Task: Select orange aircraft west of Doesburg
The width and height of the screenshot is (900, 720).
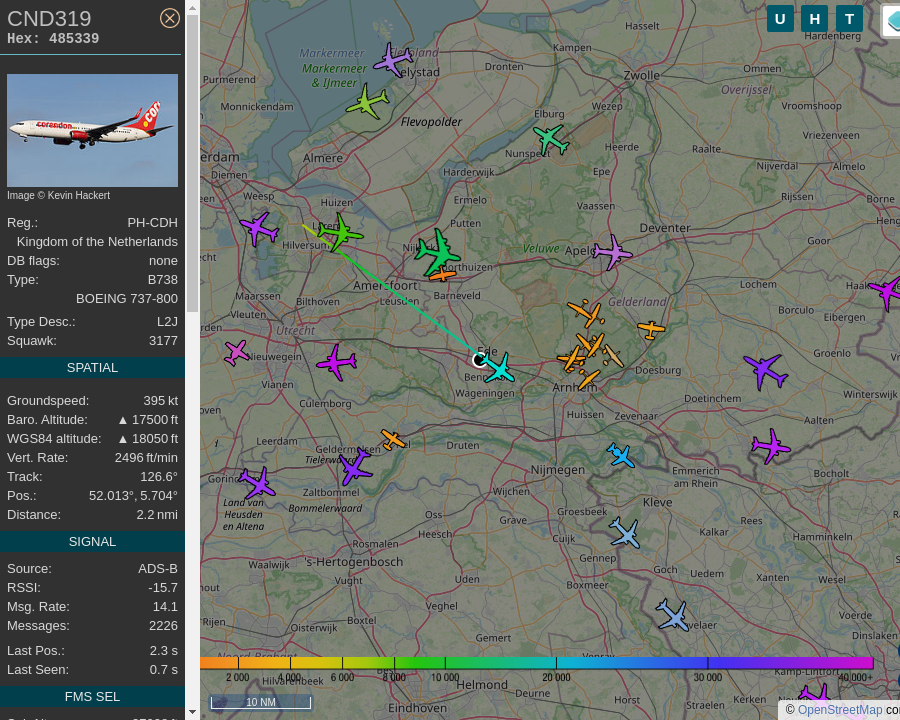Action: pyautogui.click(x=651, y=330)
